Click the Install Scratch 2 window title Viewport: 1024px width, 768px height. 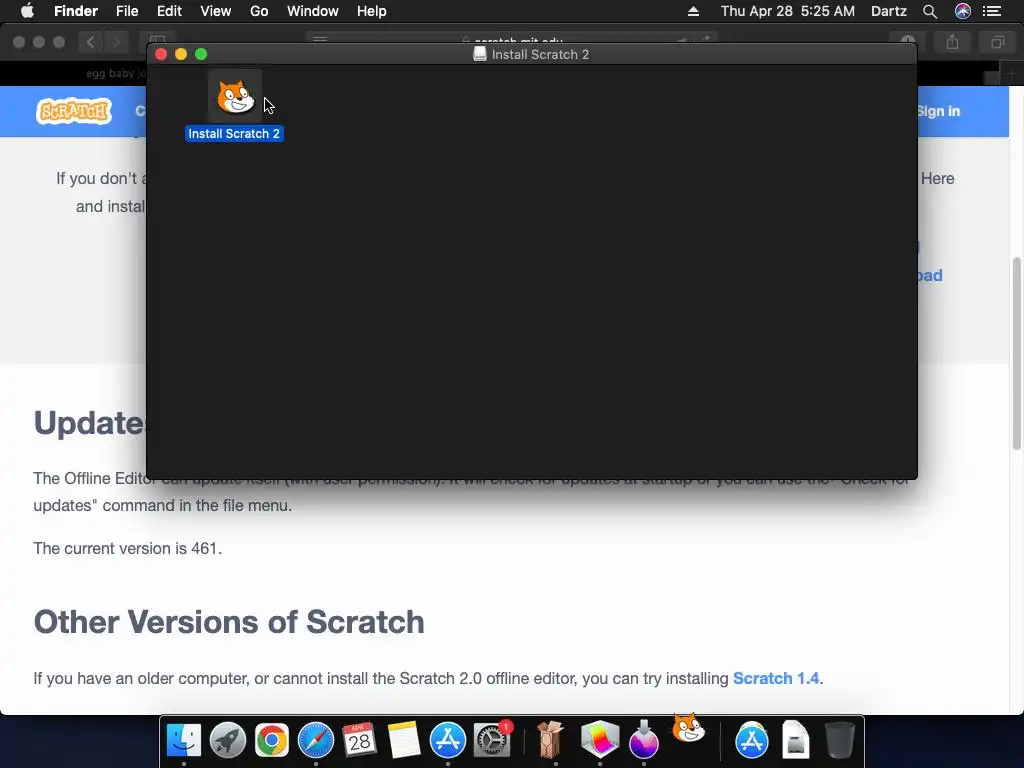coord(540,54)
